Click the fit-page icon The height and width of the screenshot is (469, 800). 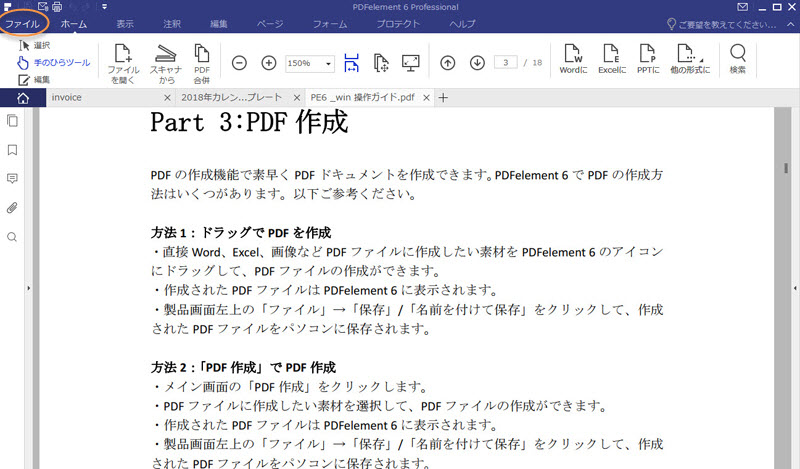click(381, 63)
